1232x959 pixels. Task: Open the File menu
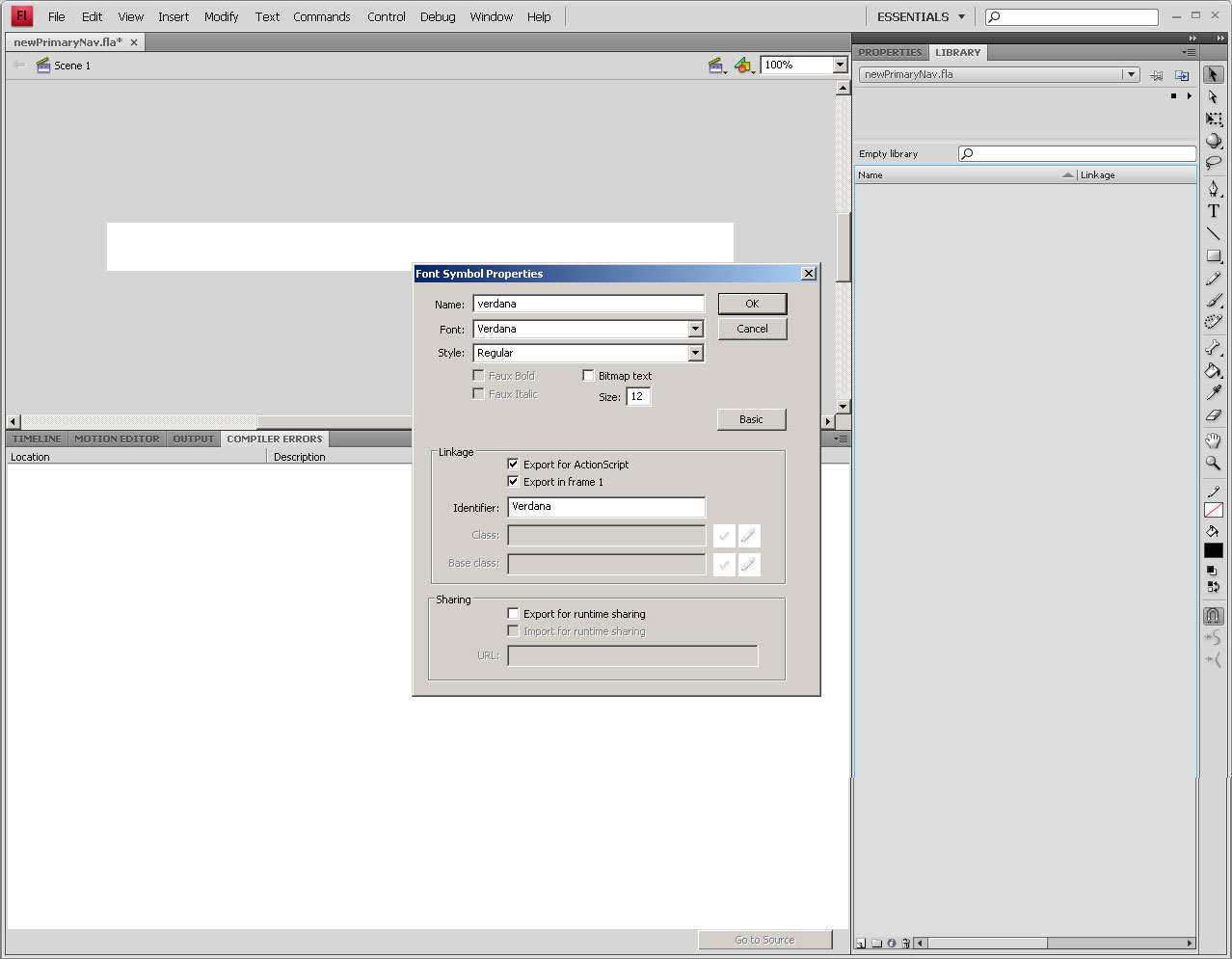57,16
